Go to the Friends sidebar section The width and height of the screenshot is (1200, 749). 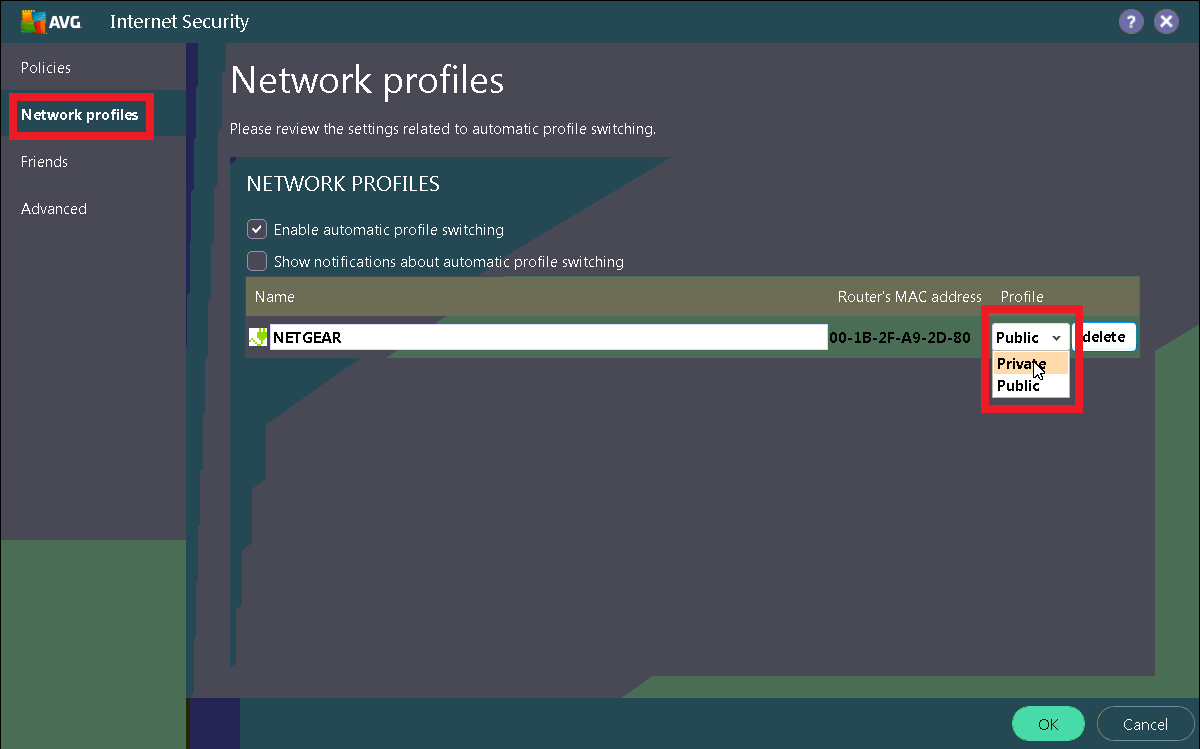tap(44, 162)
